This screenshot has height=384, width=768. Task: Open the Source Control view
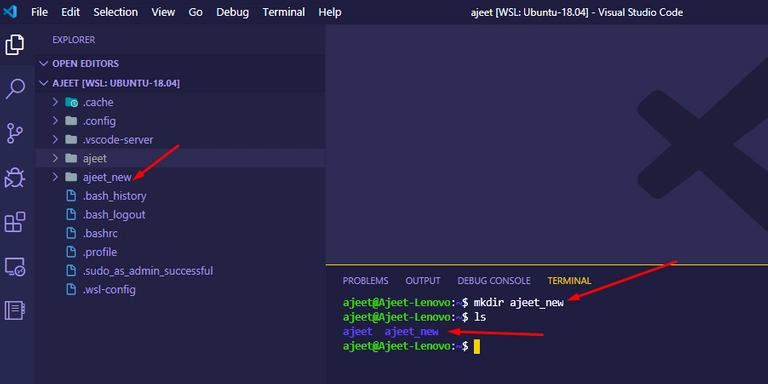pyautogui.click(x=15, y=133)
